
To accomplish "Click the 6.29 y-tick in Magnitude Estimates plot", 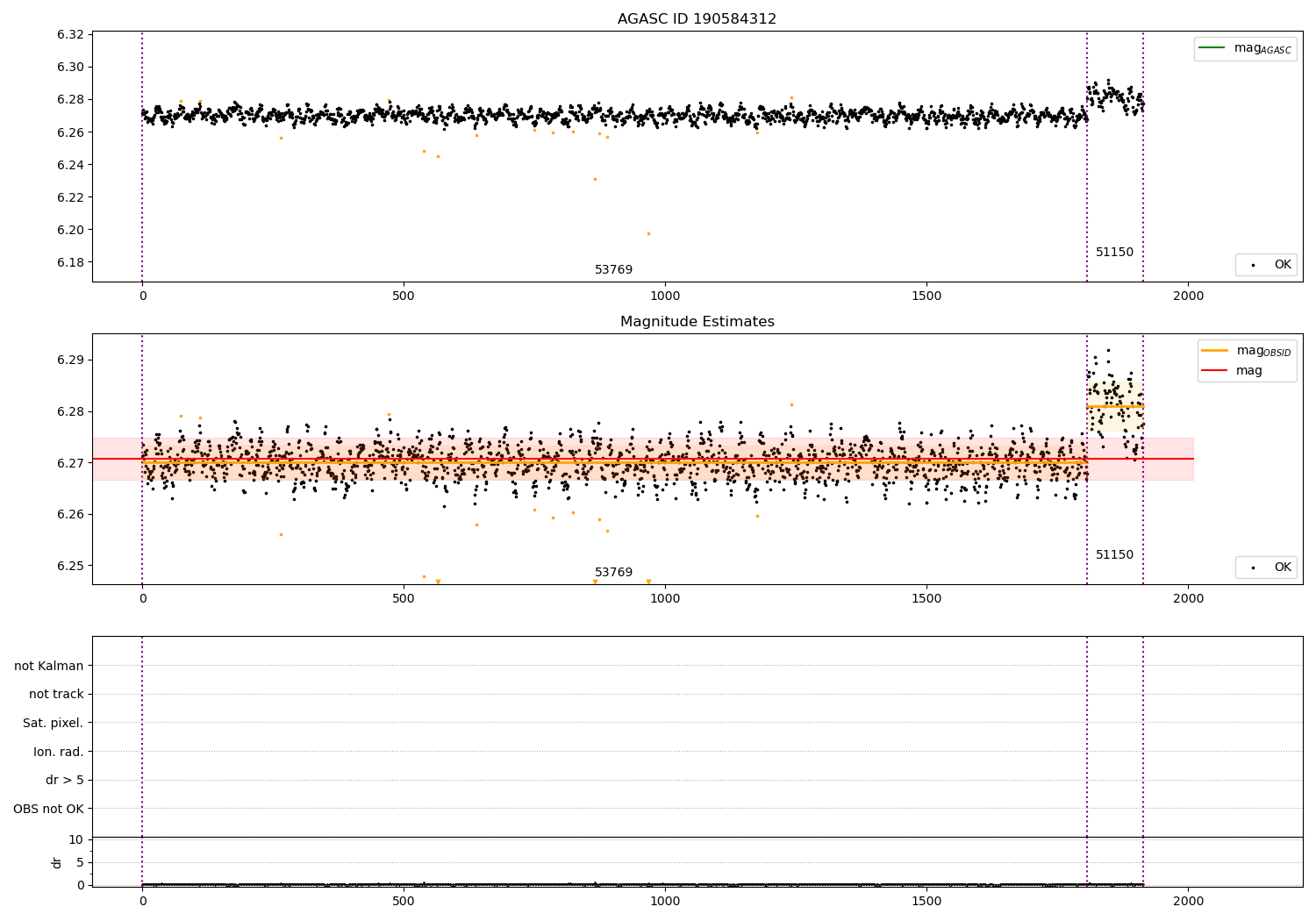I will click(69, 361).
